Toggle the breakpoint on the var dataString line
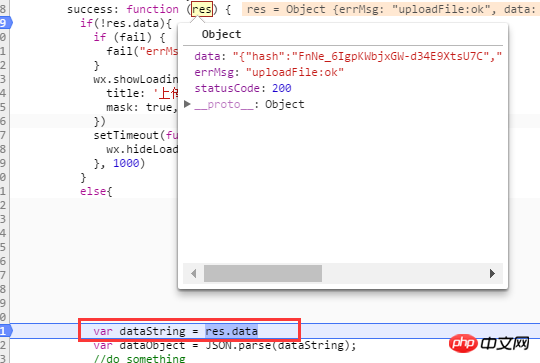The image size is (540, 363). tap(6, 331)
